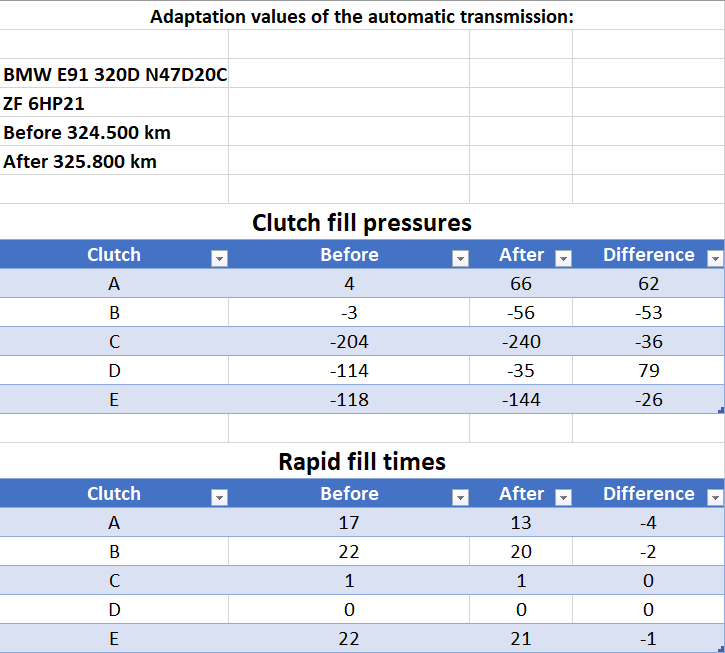
Task: Click the cell with value 17
Action: coord(349,522)
